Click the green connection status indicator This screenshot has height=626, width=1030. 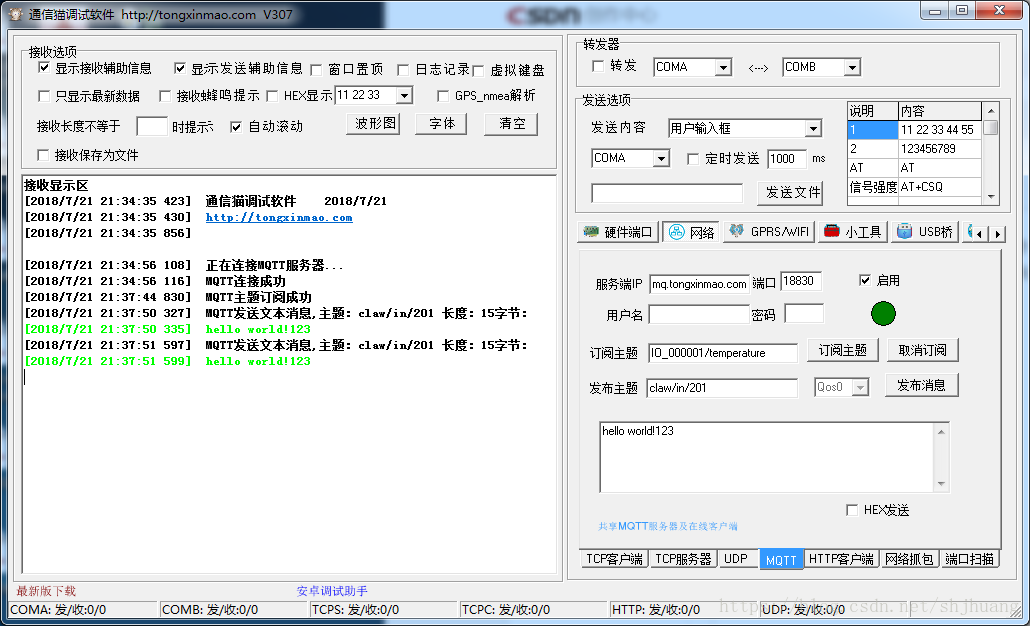[x=883, y=313]
